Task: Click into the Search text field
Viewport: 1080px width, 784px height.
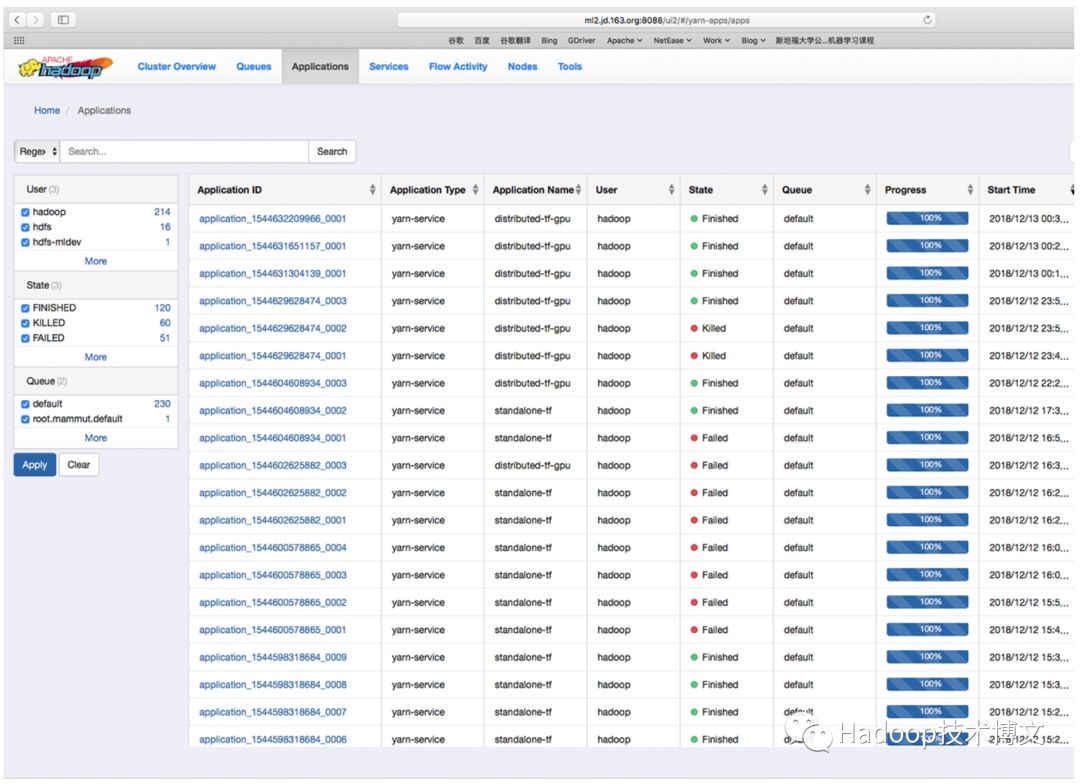Action: 184,152
